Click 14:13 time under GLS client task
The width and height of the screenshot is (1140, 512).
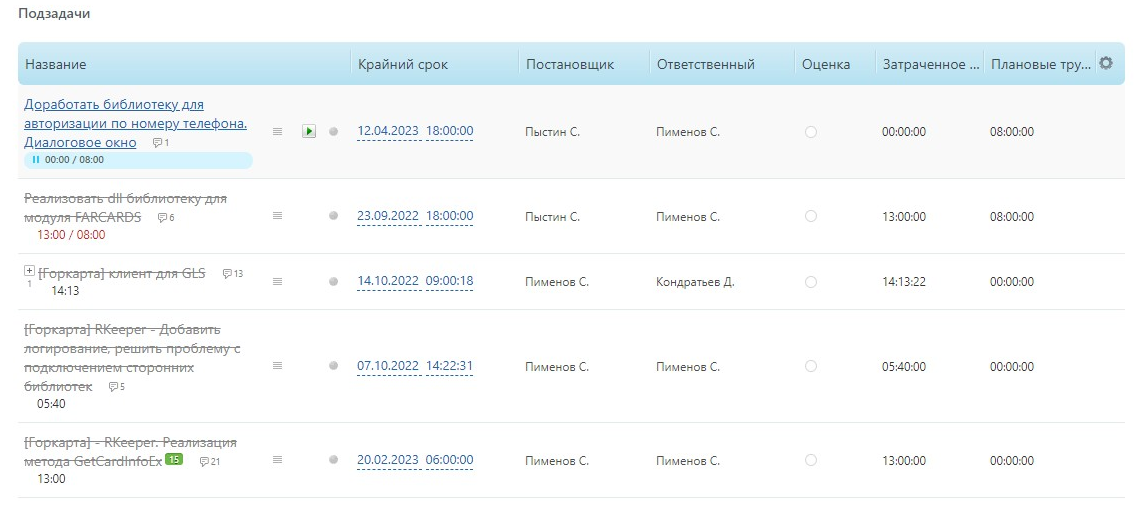[x=65, y=291]
